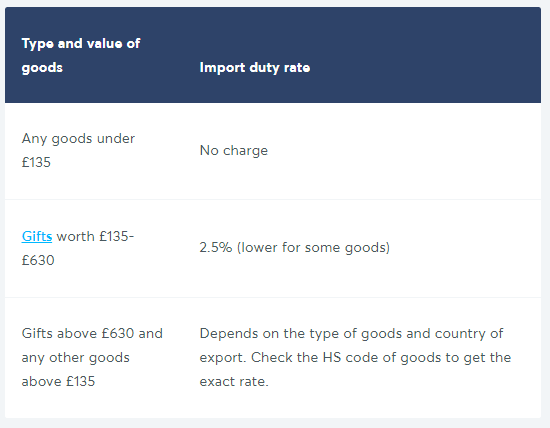Click the 'Type and value of goods' header

tap(81, 55)
